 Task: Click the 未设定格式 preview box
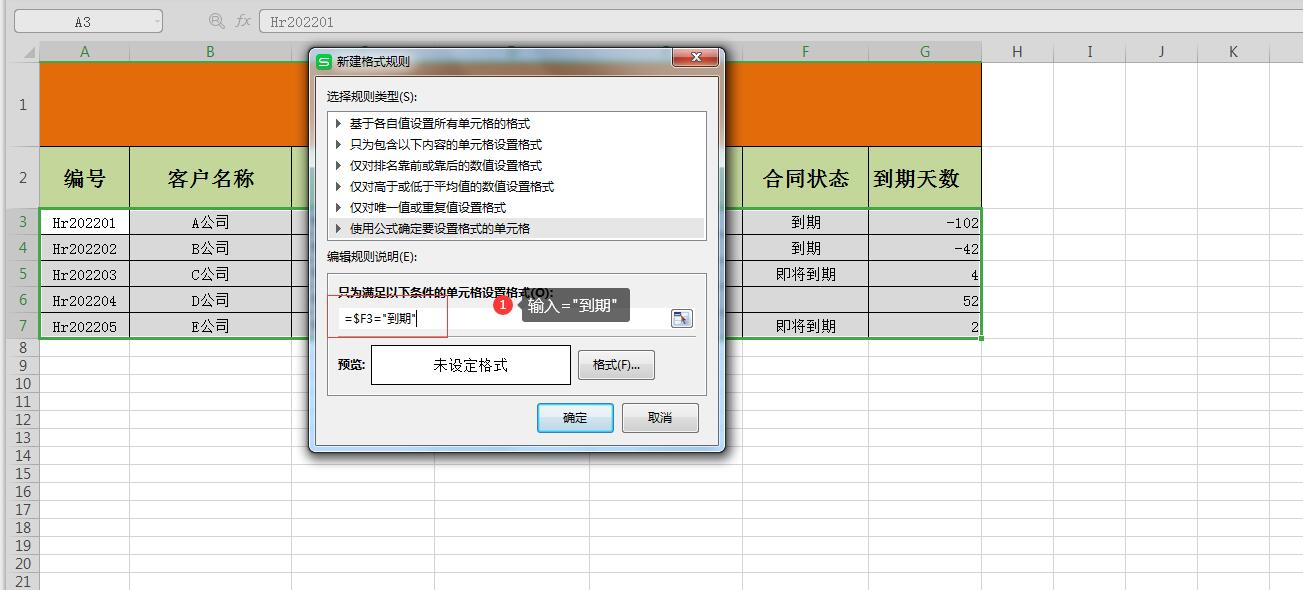(470, 365)
